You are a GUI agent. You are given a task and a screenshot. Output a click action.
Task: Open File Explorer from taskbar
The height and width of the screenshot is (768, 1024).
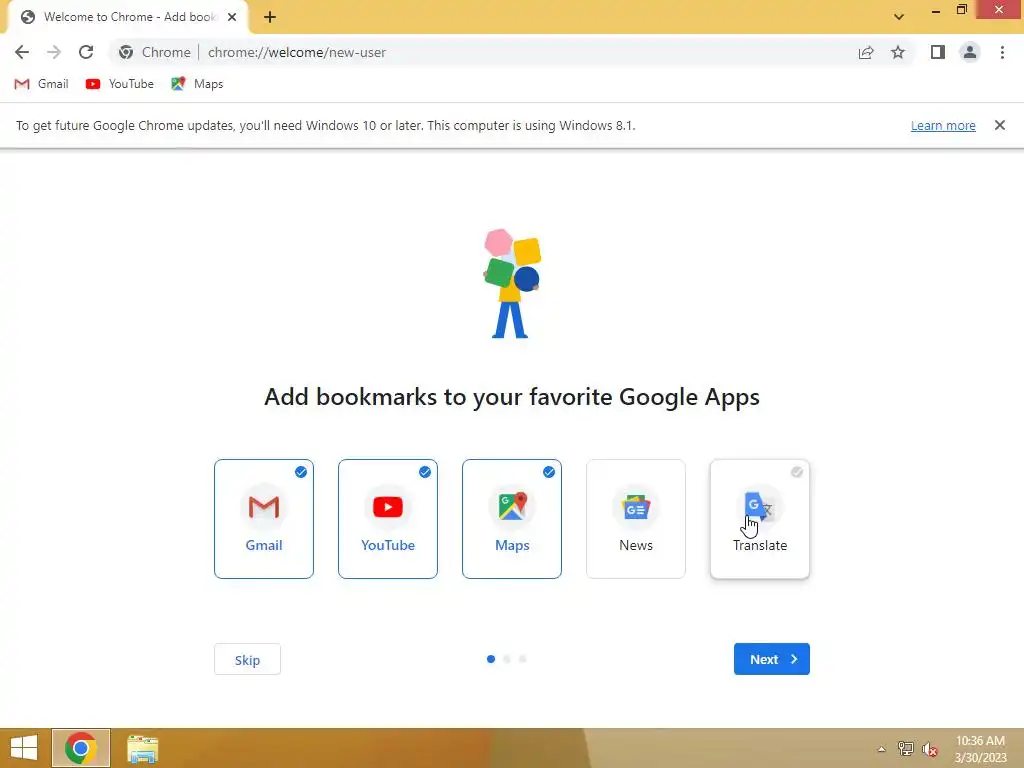tap(142, 749)
